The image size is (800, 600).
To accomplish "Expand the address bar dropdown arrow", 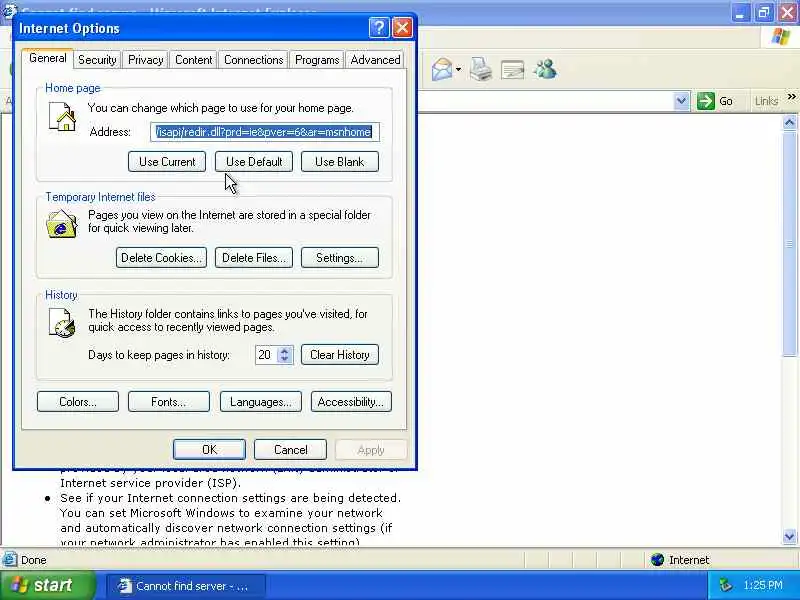I will point(681,101).
